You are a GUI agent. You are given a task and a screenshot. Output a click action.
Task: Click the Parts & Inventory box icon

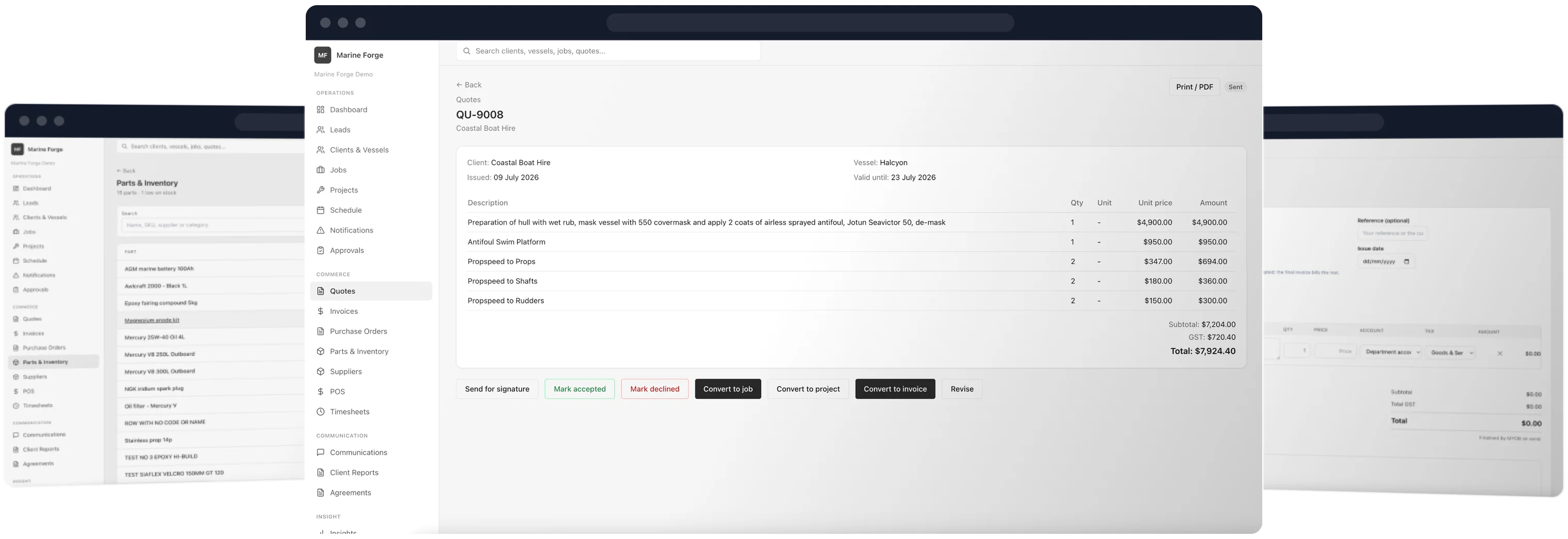pyautogui.click(x=320, y=351)
